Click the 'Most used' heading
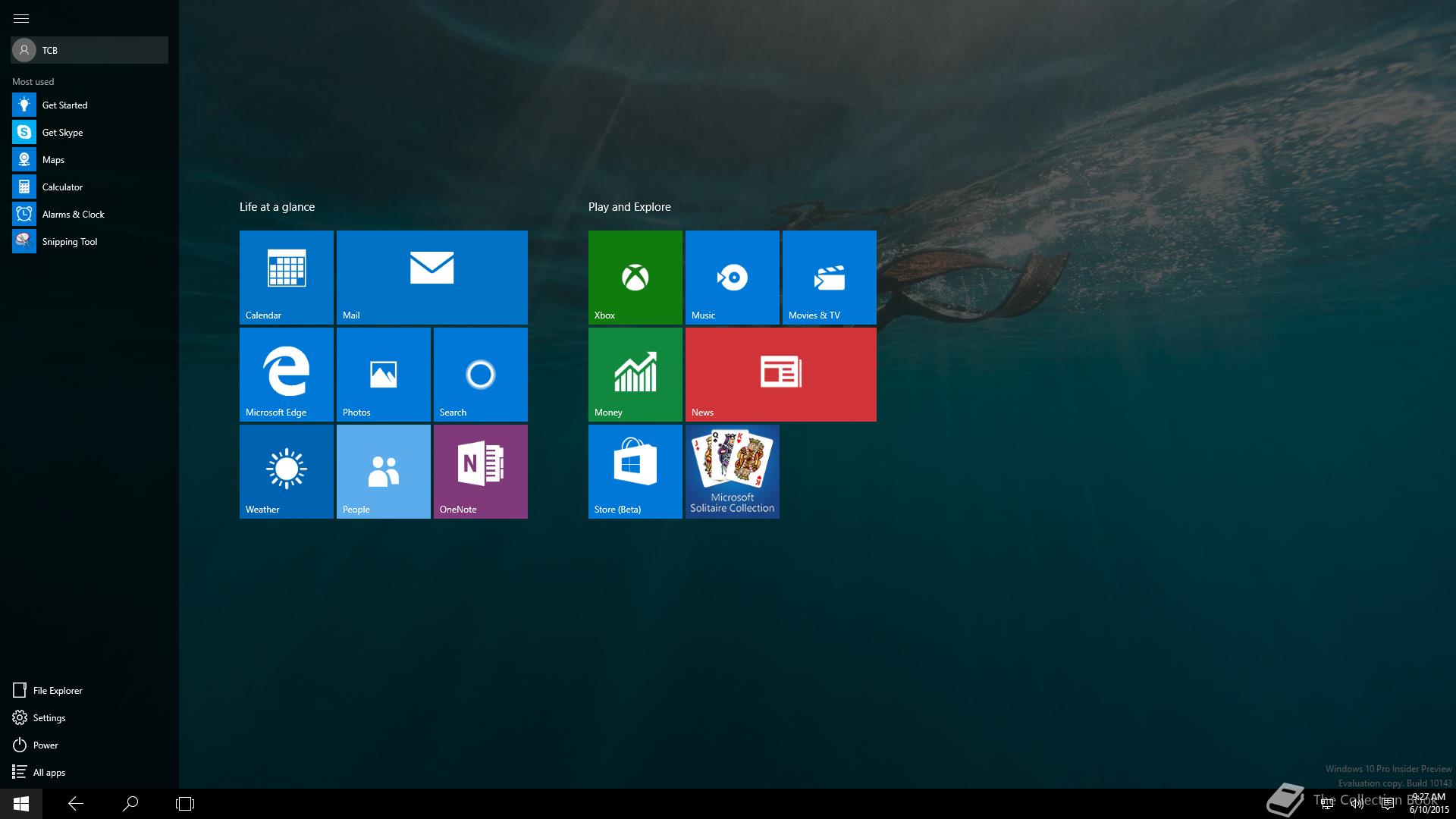Viewport: 1456px width, 819px height. (x=33, y=81)
